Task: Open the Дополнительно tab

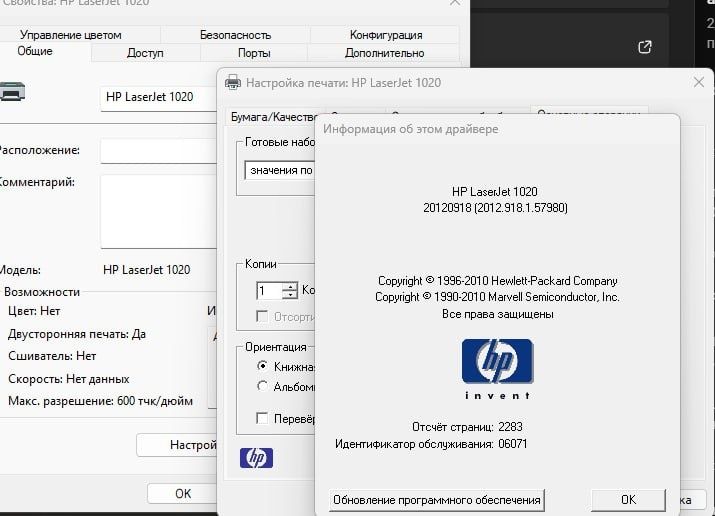Action: (x=384, y=53)
